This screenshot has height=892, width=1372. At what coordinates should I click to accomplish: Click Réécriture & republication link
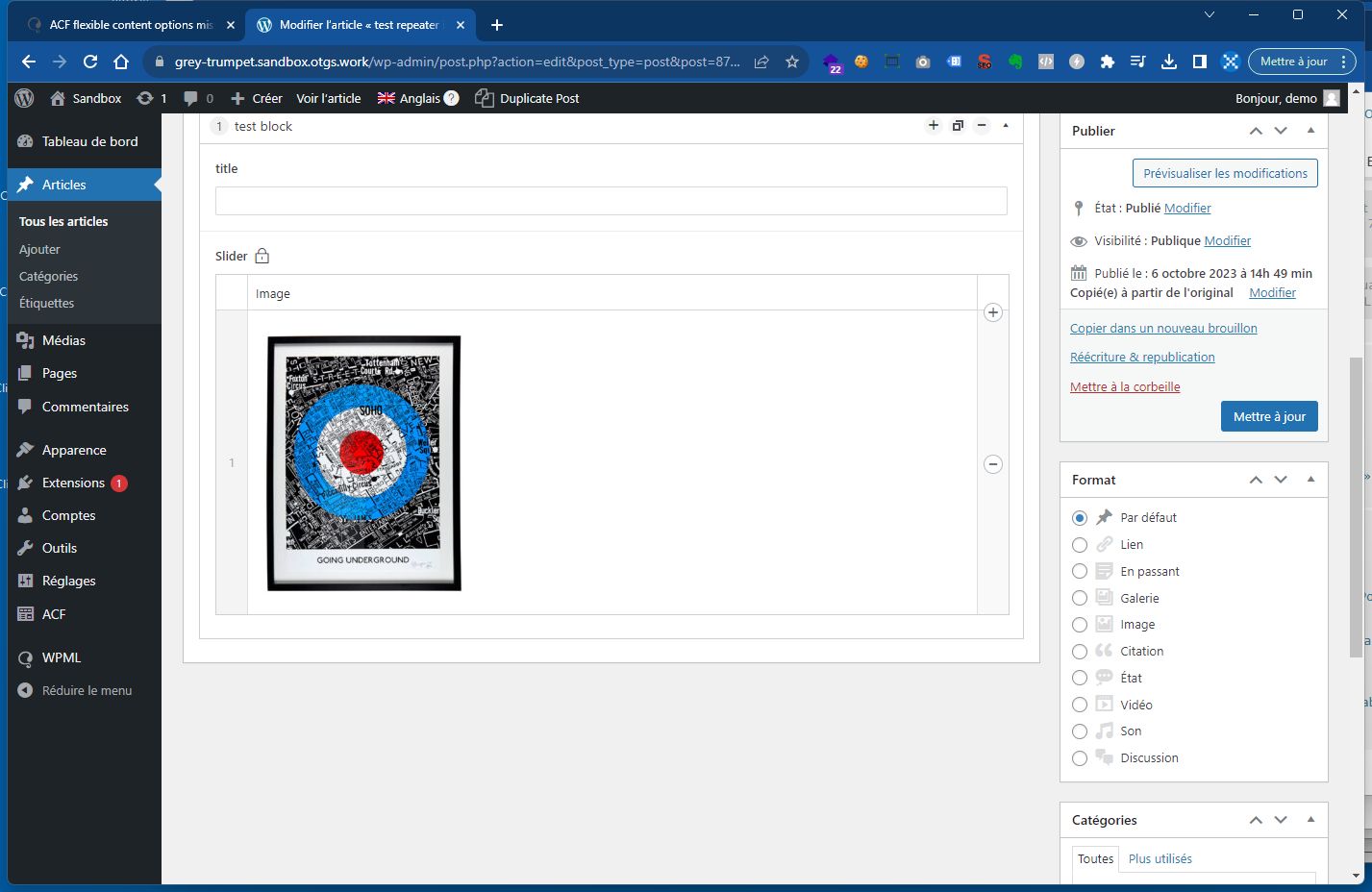click(x=1142, y=357)
